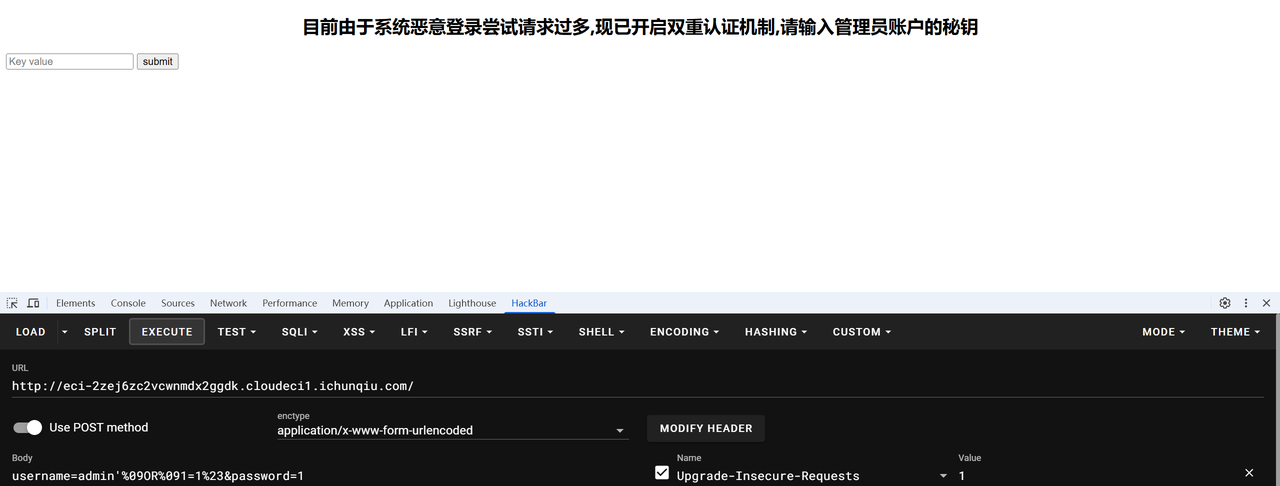Switch to the Network tab
Image resolution: width=1280 pixels, height=486 pixels.
pos(228,303)
